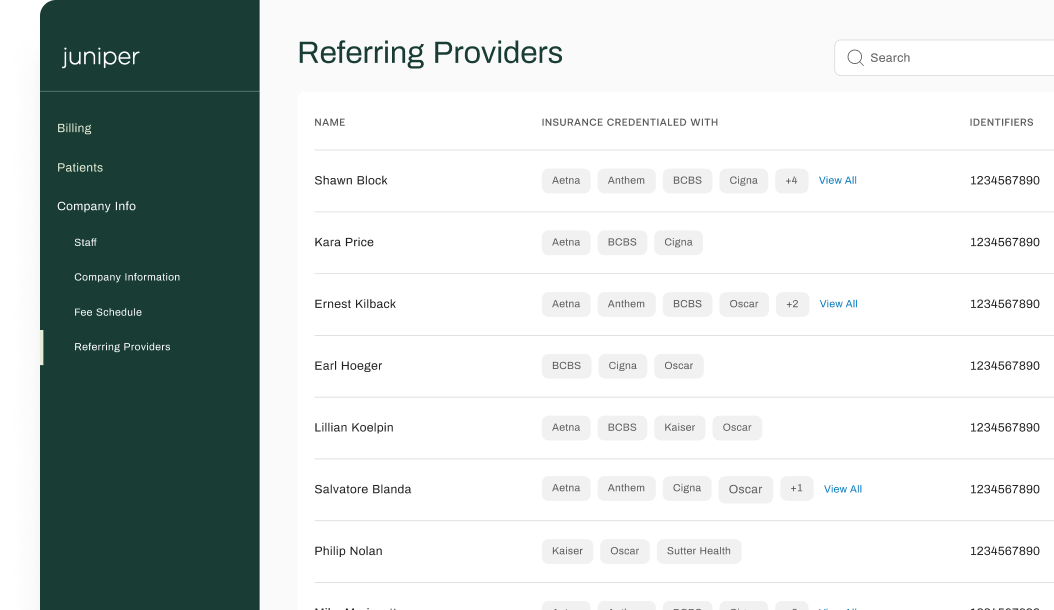The image size is (1054, 610).
Task: Open the Patients section
Action: click(x=80, y=167)
